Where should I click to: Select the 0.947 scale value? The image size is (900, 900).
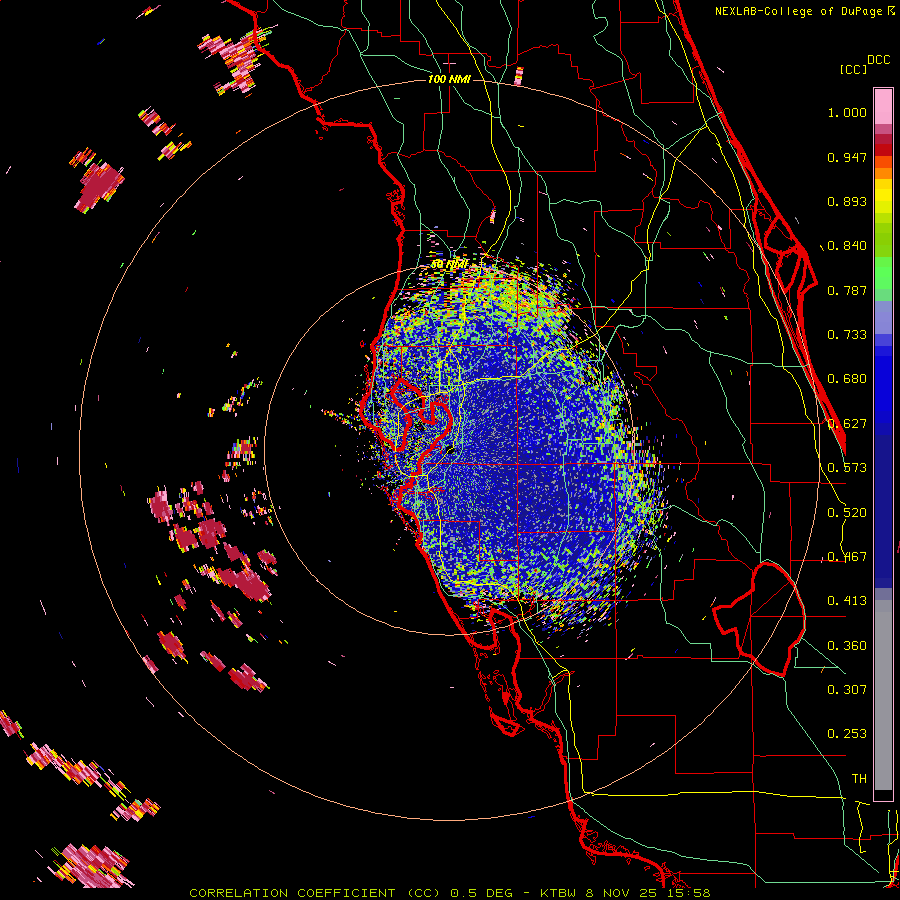[847, 157]
